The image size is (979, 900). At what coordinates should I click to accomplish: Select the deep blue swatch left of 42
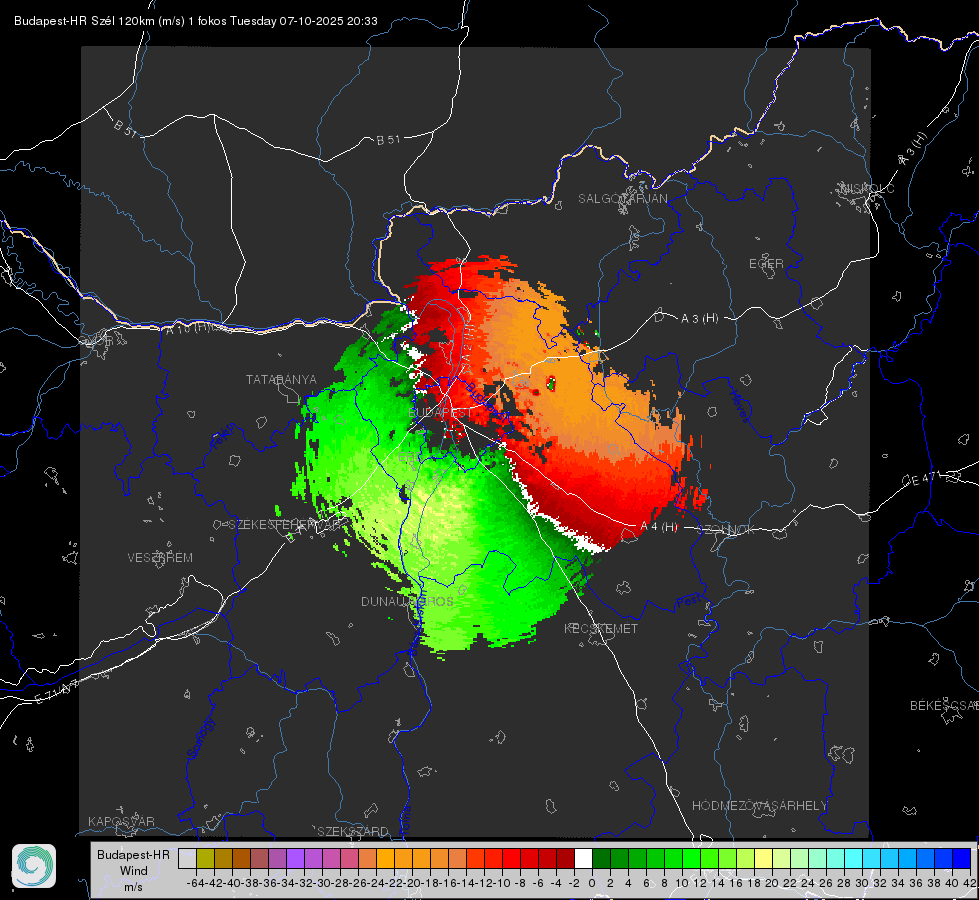tap(962, 858)
